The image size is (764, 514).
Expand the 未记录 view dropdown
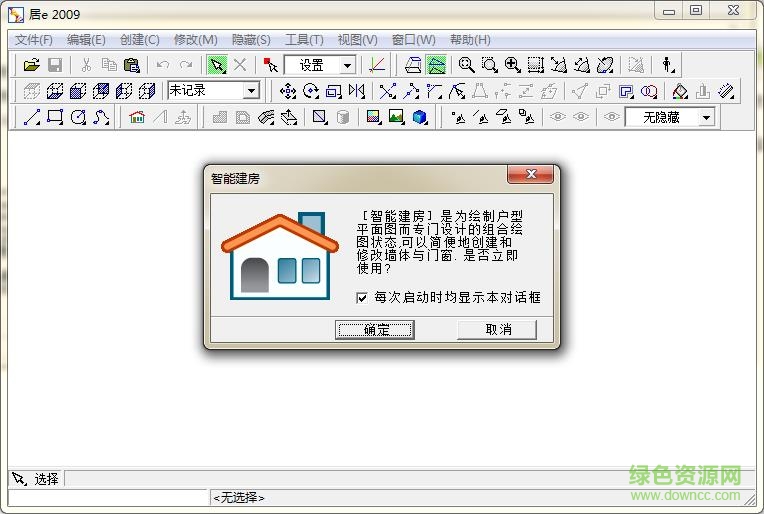point(251,91)
